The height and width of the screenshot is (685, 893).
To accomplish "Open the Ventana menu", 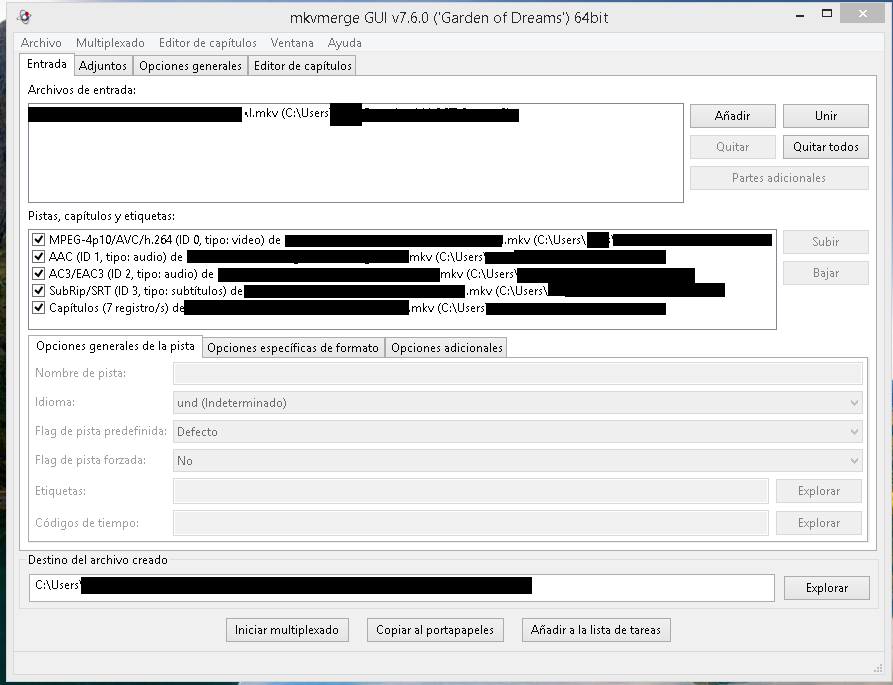I will [292, 43].
